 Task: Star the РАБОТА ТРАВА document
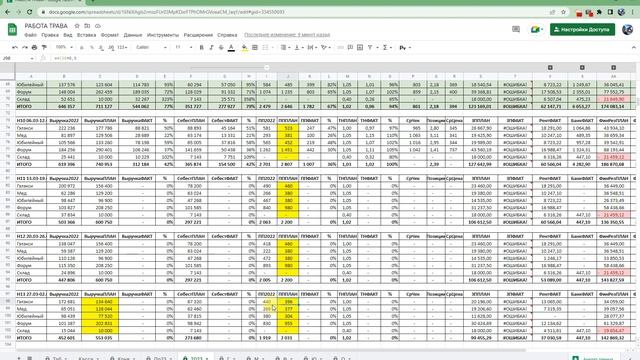[x=77, y=26]
